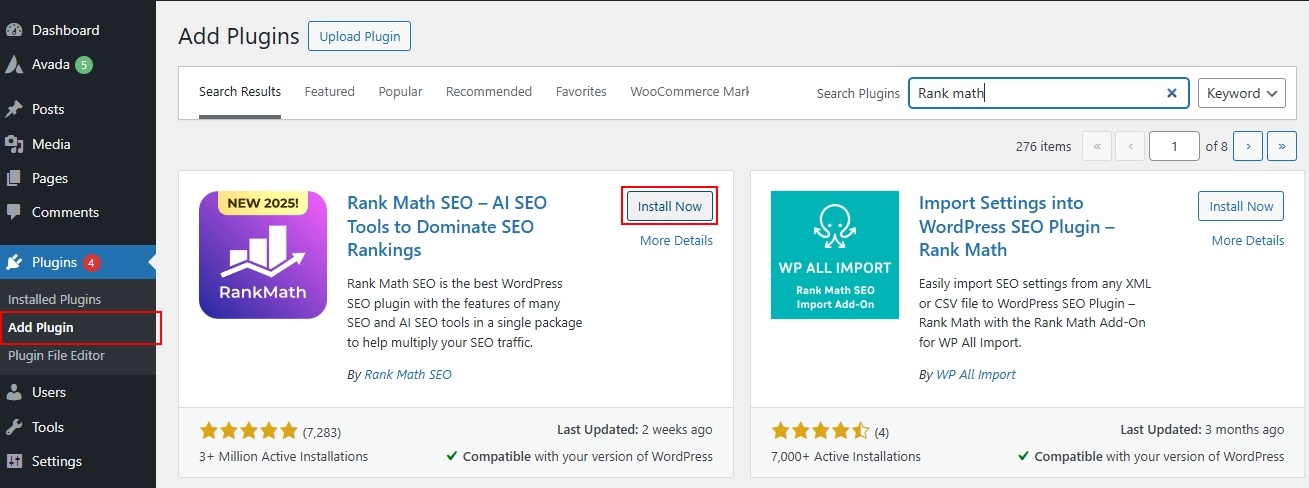
Task: Go to next page of results
Action: click(1247, 146)
